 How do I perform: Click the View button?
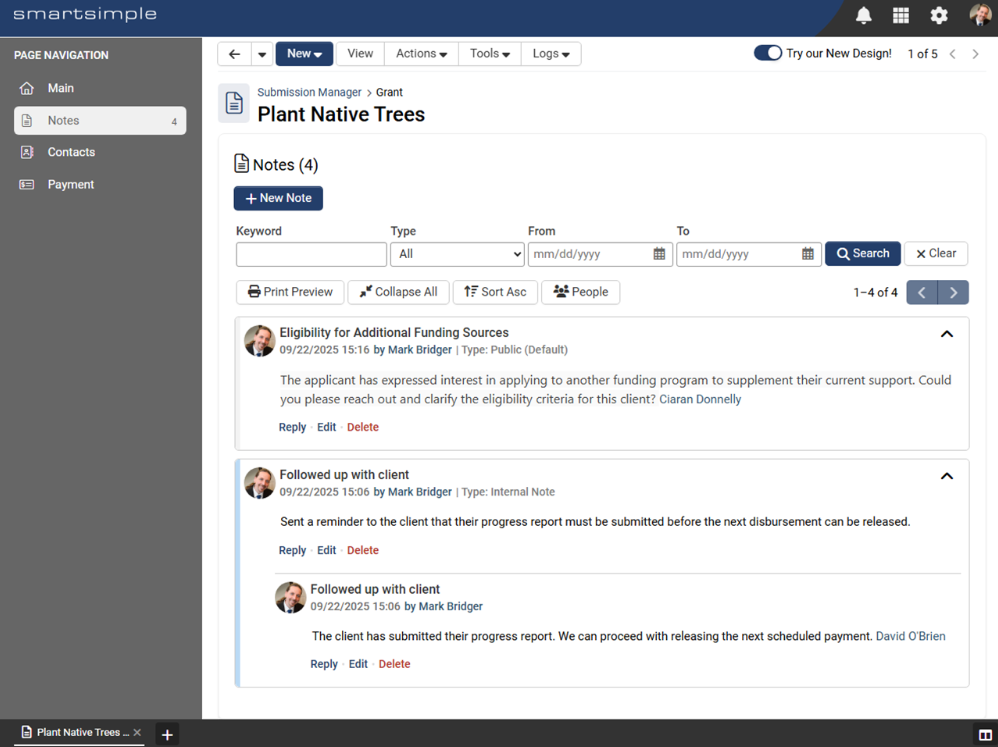pyautogui.click(x=360, y=54)
